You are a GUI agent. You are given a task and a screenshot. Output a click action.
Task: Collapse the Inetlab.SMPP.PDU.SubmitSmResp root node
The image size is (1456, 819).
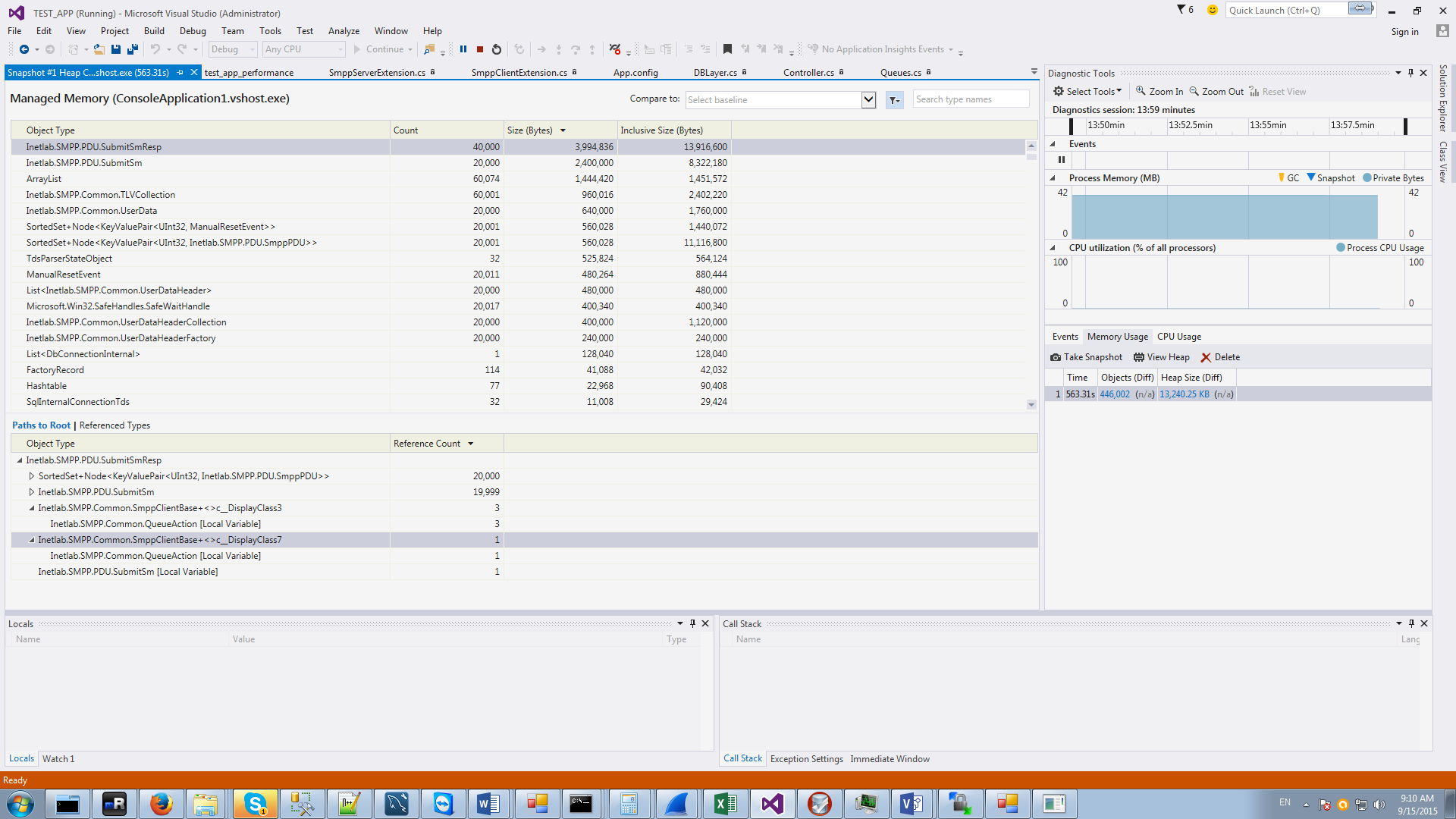[20, 460]
